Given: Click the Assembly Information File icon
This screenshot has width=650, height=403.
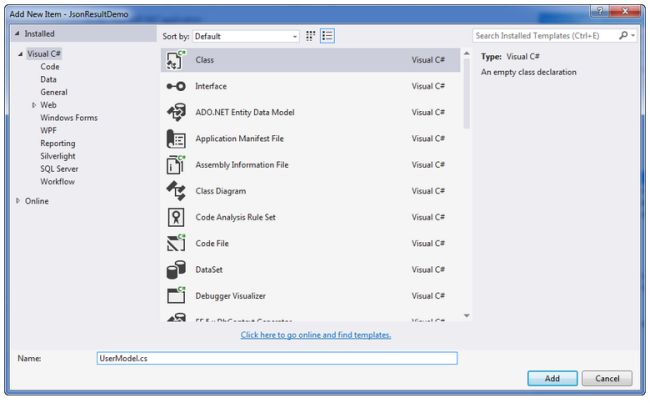Looking at the screenshot, I should [176, 165].
